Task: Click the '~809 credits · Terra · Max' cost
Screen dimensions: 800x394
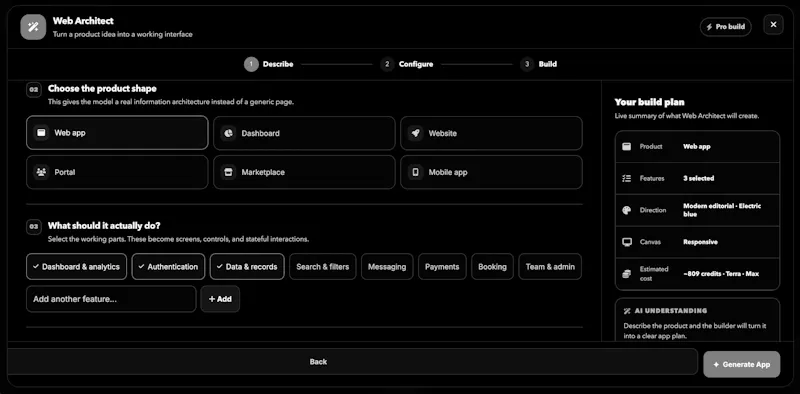Action: 721,274
